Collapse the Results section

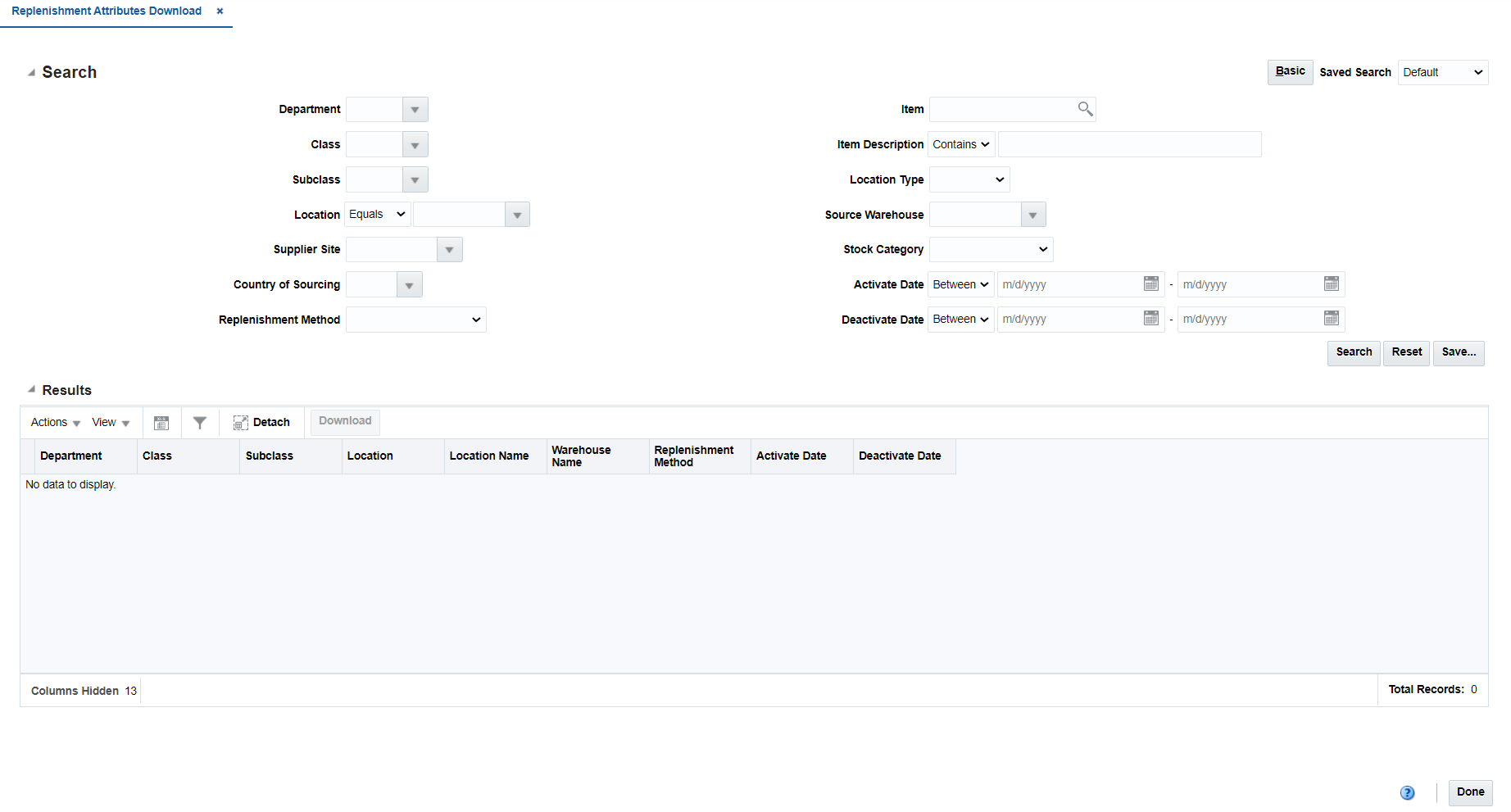click(x=31, y=389)
